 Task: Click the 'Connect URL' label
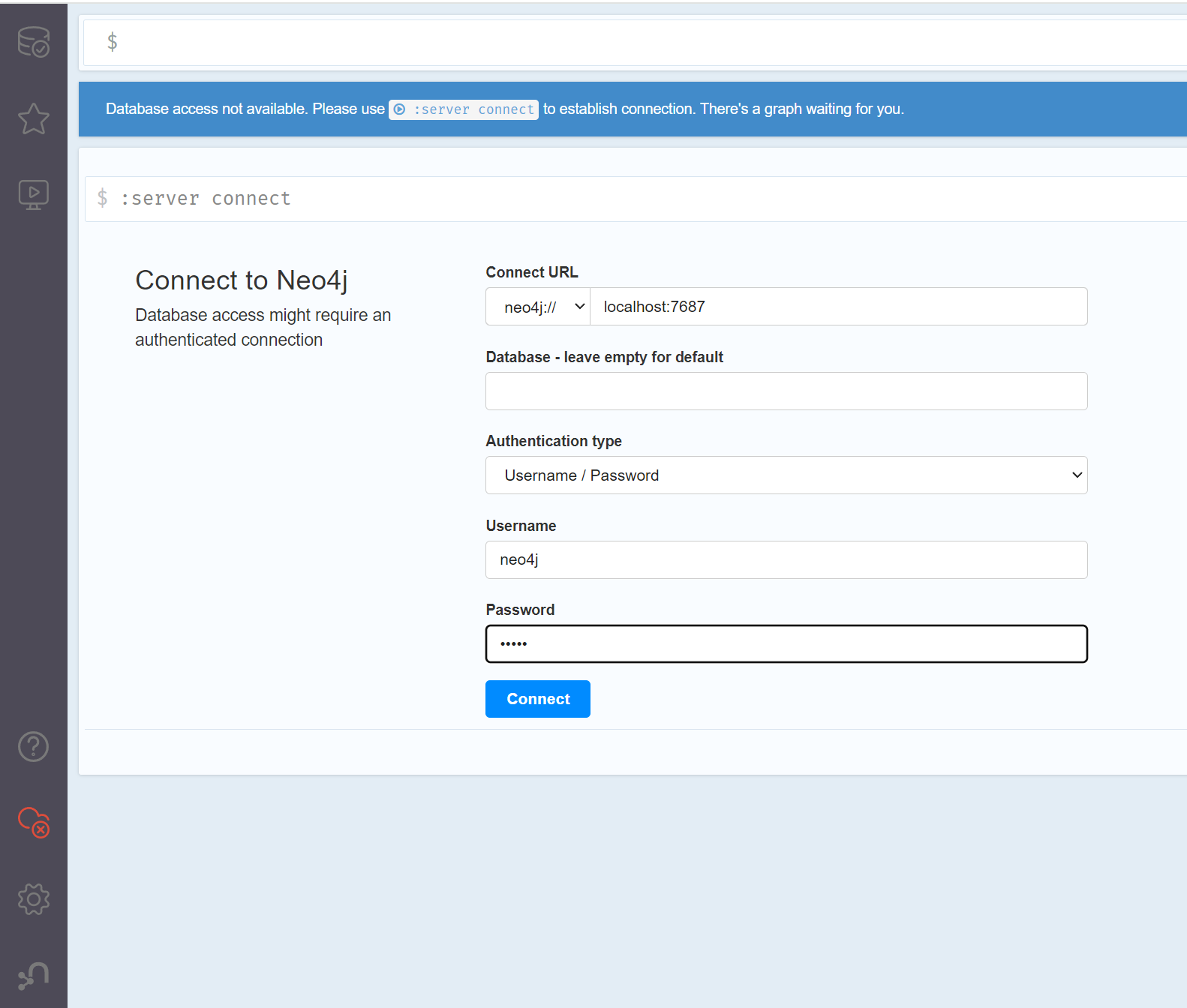click(532, 272)
